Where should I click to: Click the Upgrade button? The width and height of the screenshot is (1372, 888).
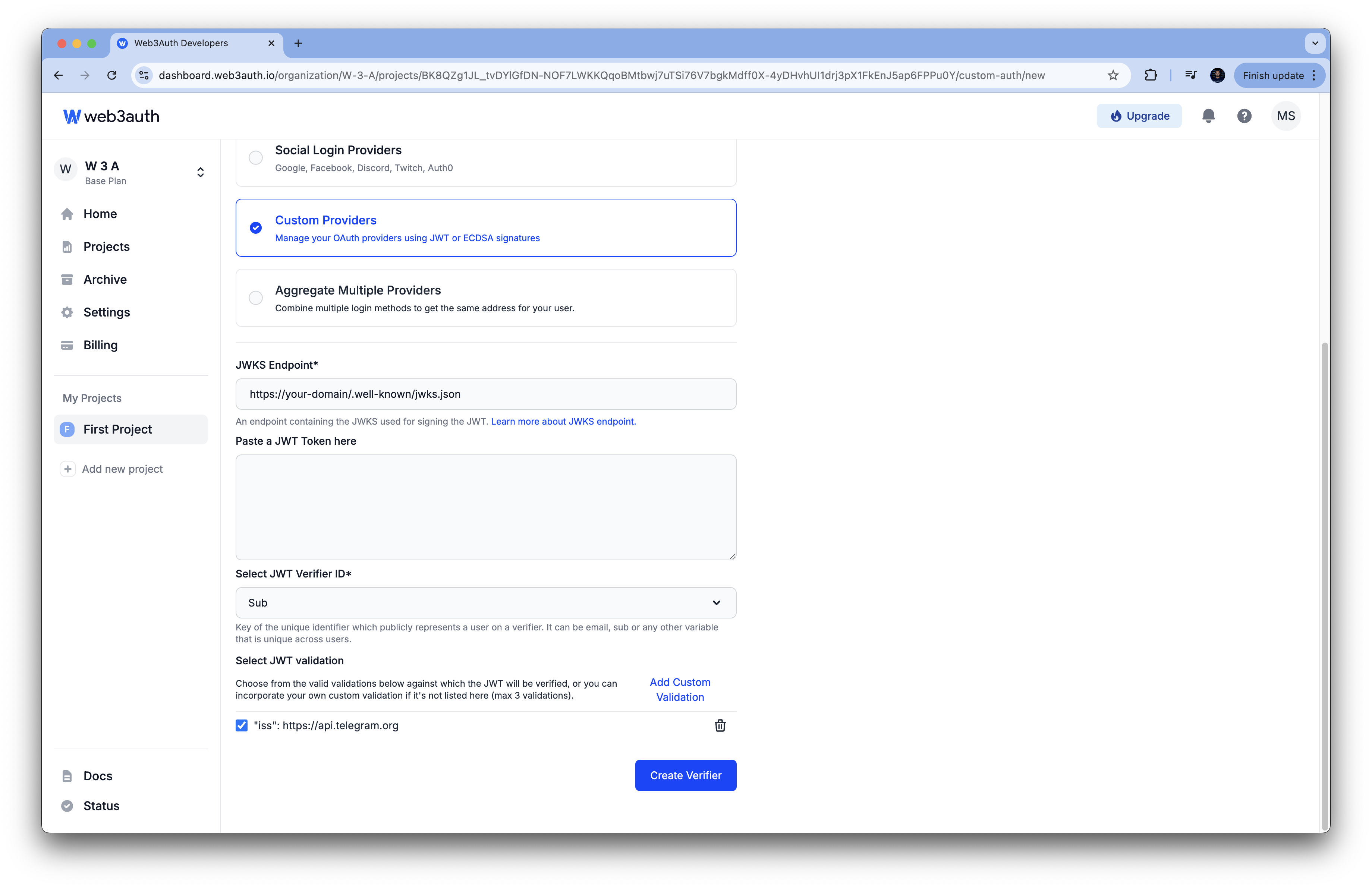tap(1139, 116)
